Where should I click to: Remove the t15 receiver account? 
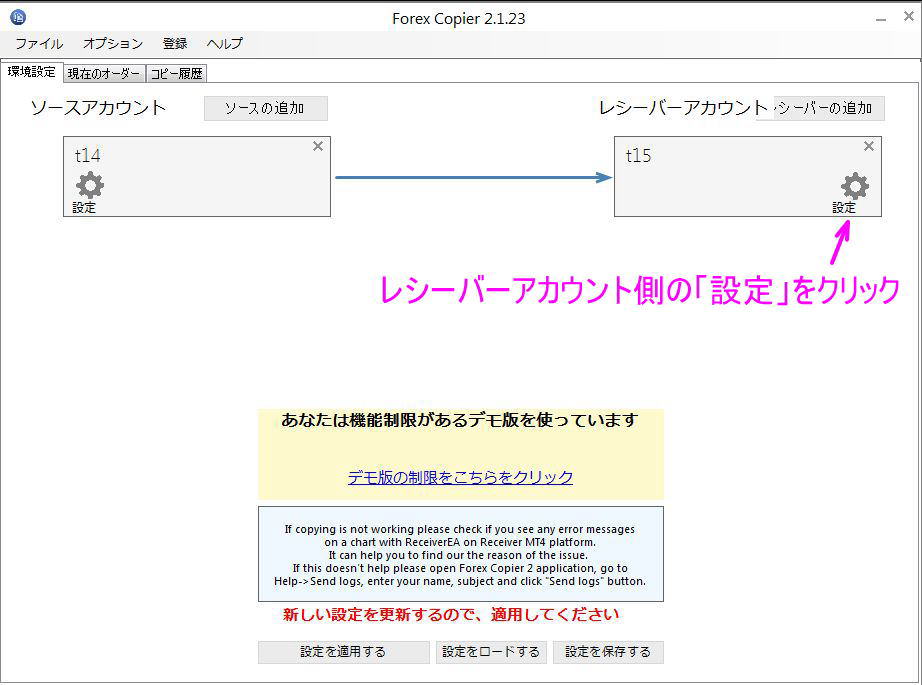[868, 146]
